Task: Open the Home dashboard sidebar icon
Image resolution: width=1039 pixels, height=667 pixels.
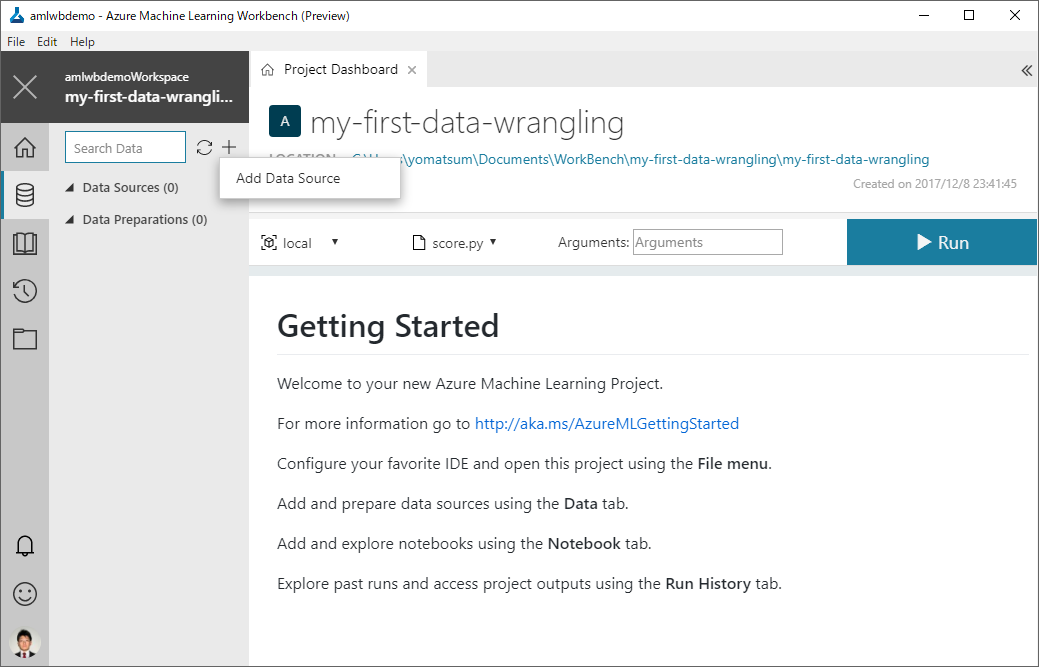Action: (x=25, y=148)
